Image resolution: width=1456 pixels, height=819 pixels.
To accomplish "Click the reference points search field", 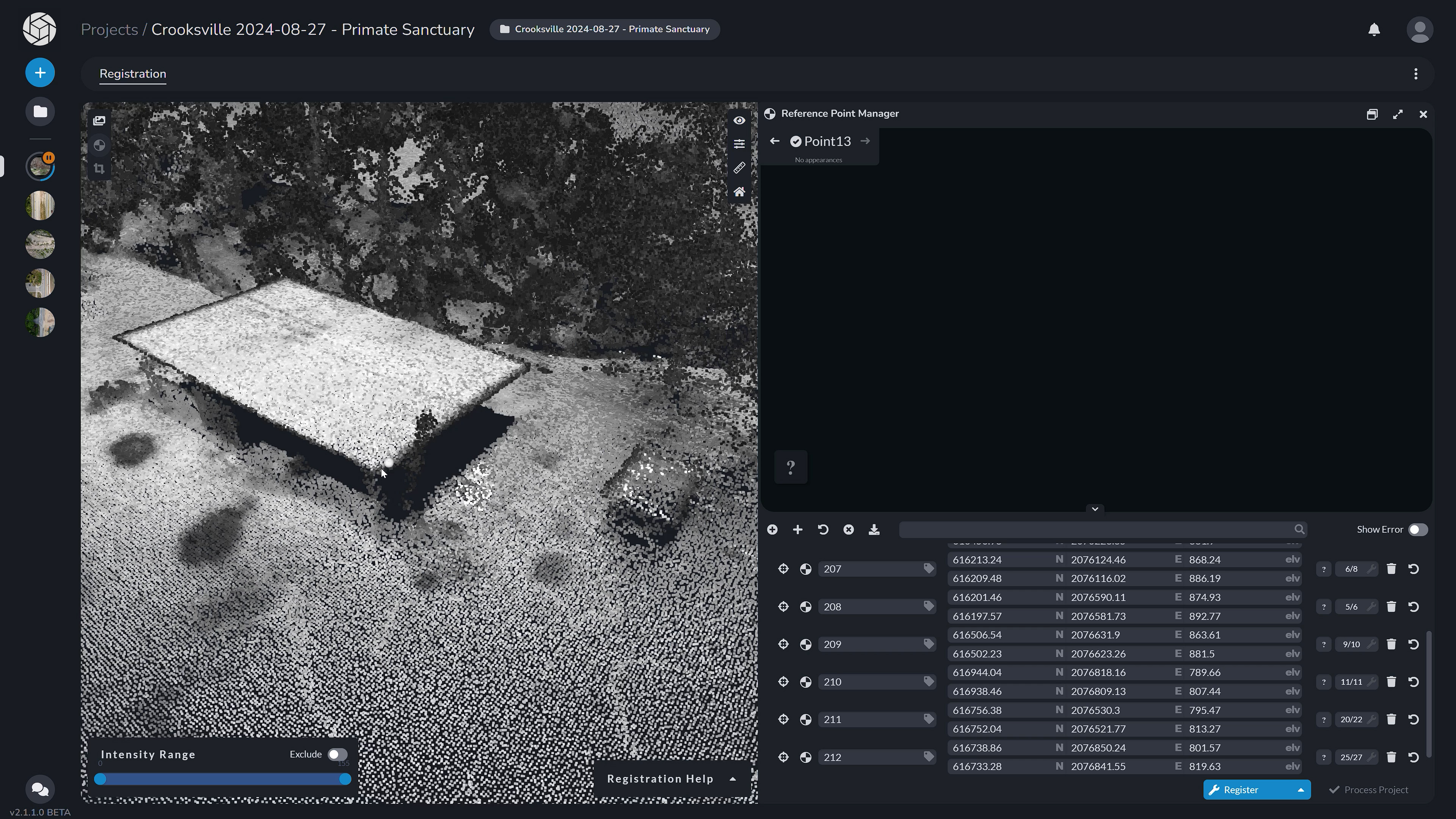I will (1103, 530).
